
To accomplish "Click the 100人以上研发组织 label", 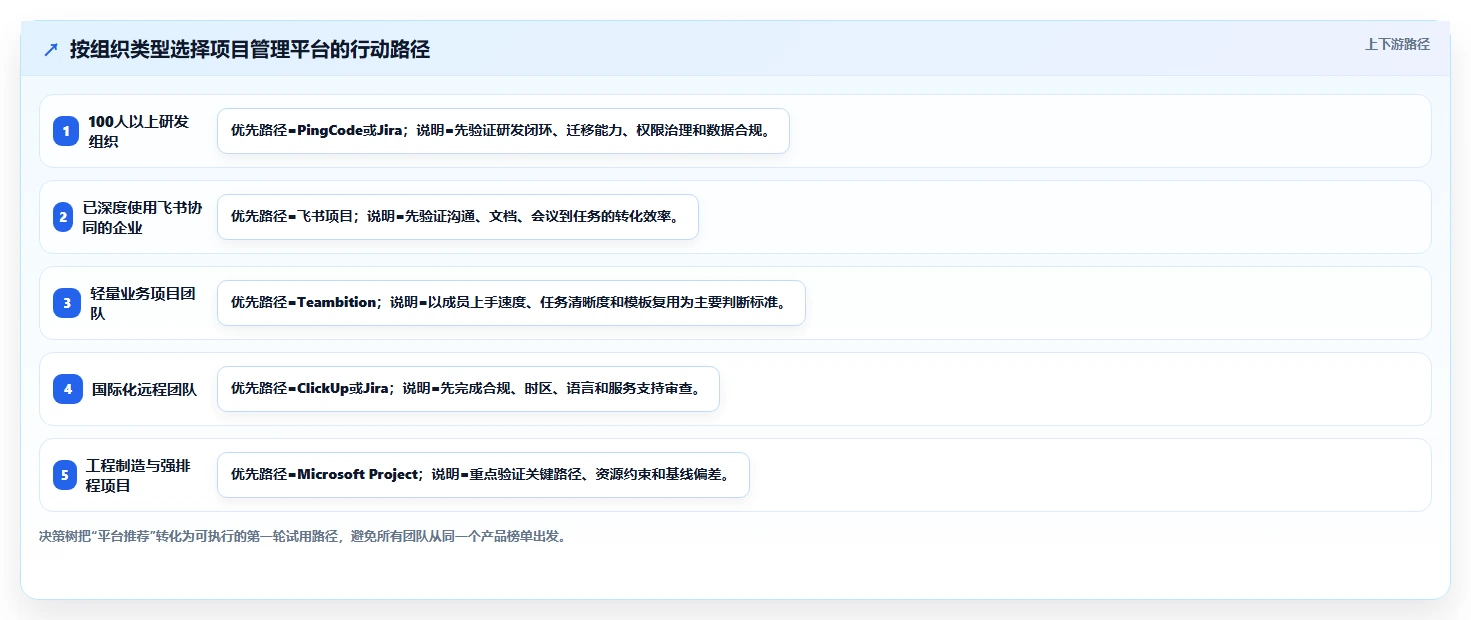I will 138,131.
